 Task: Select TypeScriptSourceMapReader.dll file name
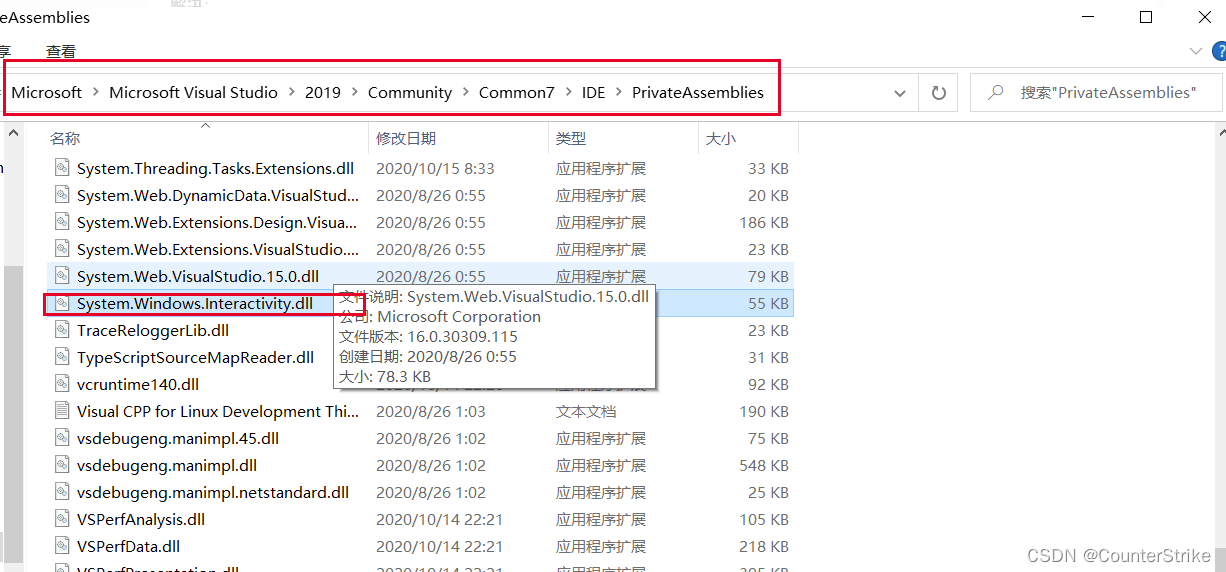(195, 357)
